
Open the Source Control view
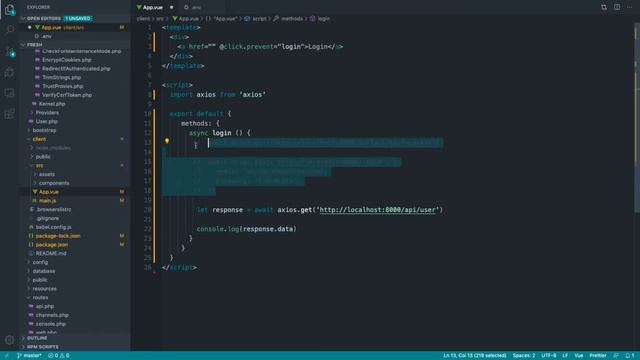pyautogui.click(x=9, y=52)
